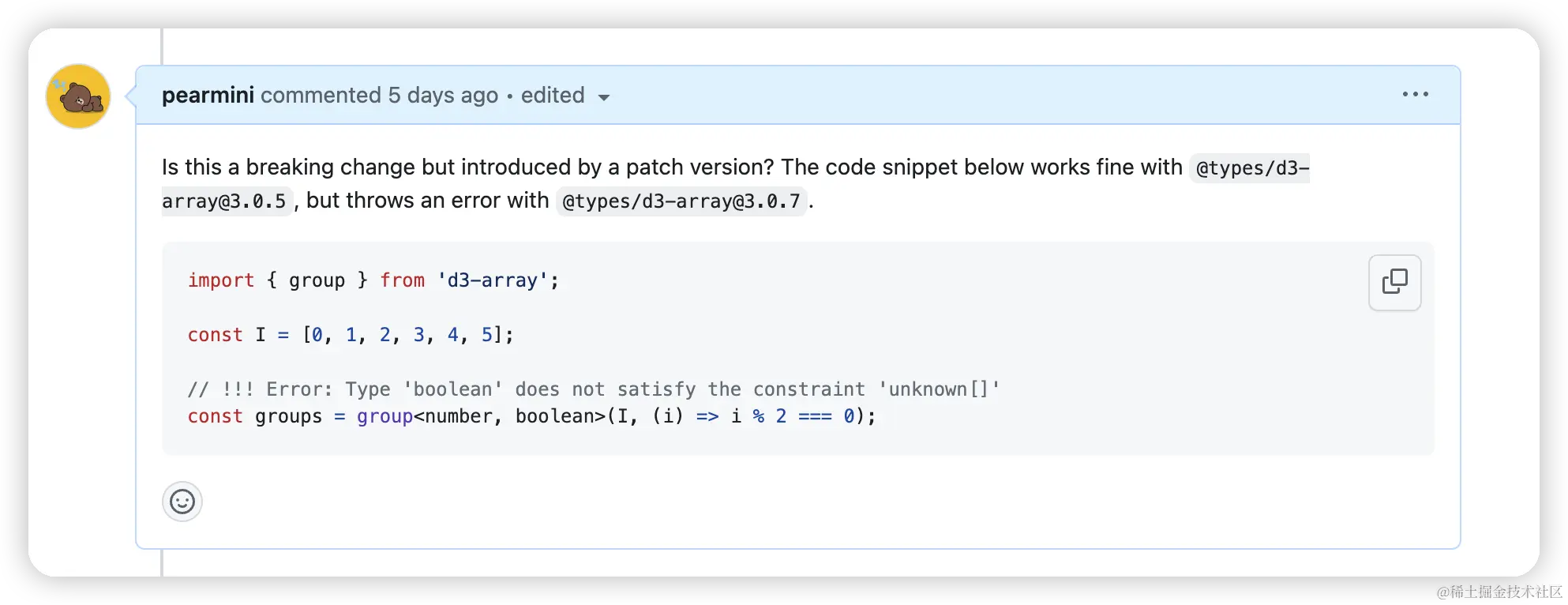1568x605 pixels.
Task: Click inline code "@types/d3-array@3.0.7"
Action: tap(681, 201)
